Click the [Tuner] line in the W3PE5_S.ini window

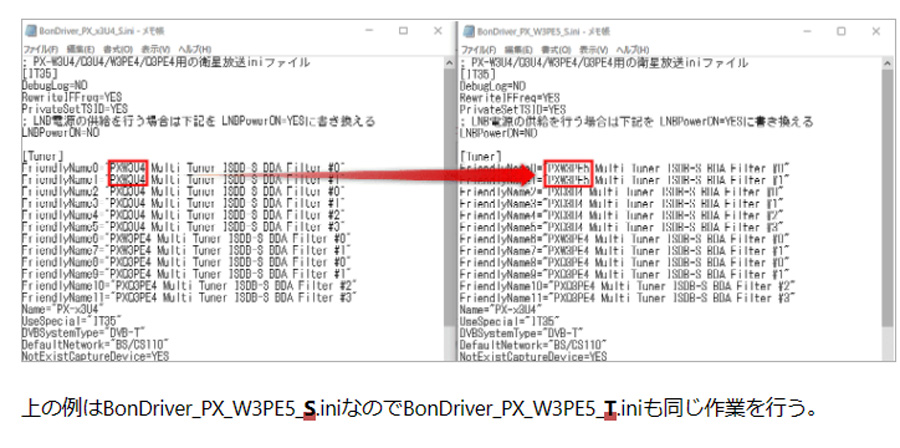(x=481, y=156)
